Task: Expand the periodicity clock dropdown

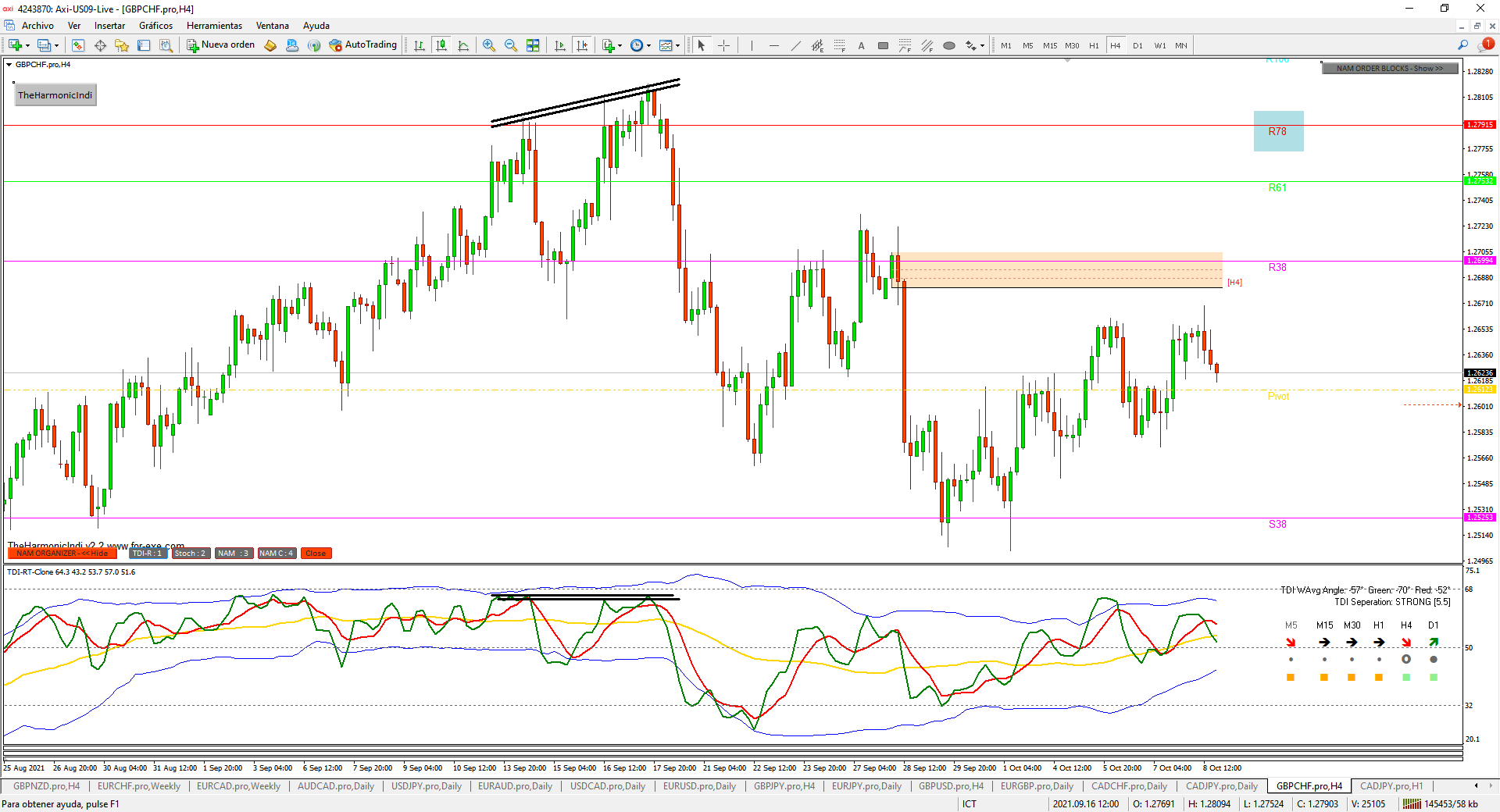Action: tap(648, 46)
